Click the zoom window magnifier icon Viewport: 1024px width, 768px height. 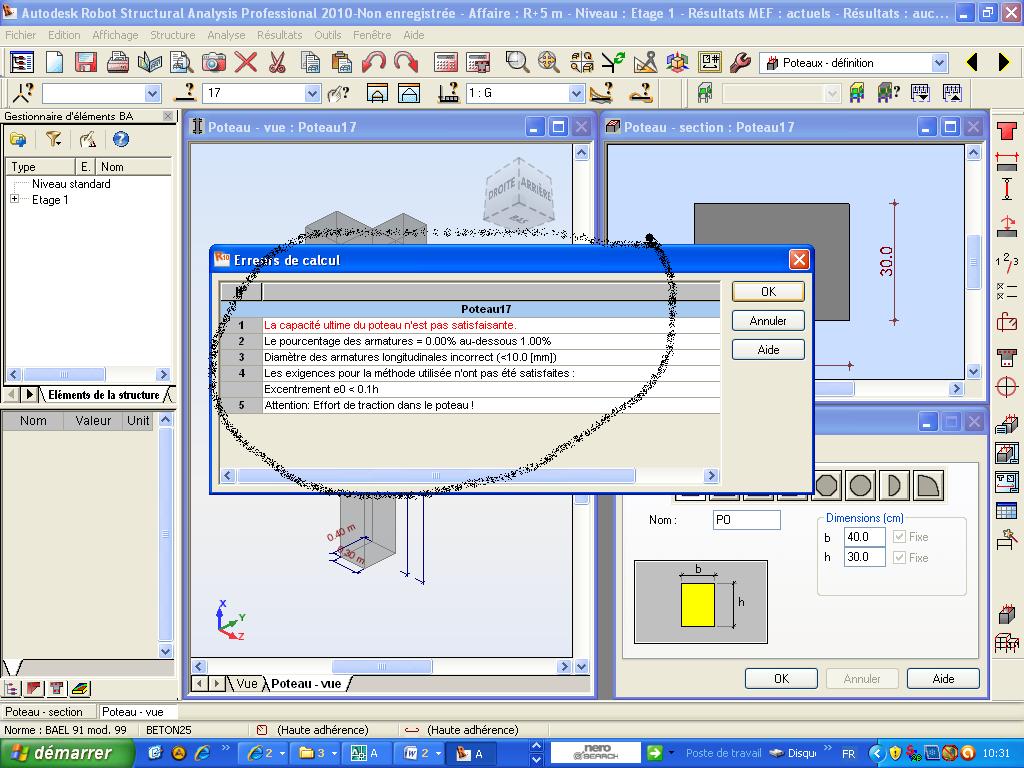[x=517, y=63]
